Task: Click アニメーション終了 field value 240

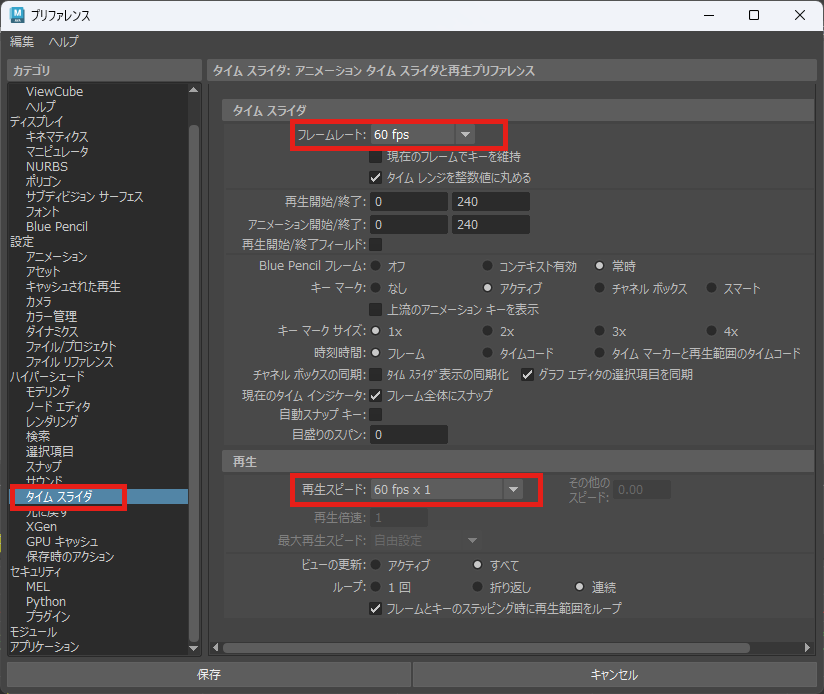Action: [x=491, y=225]
